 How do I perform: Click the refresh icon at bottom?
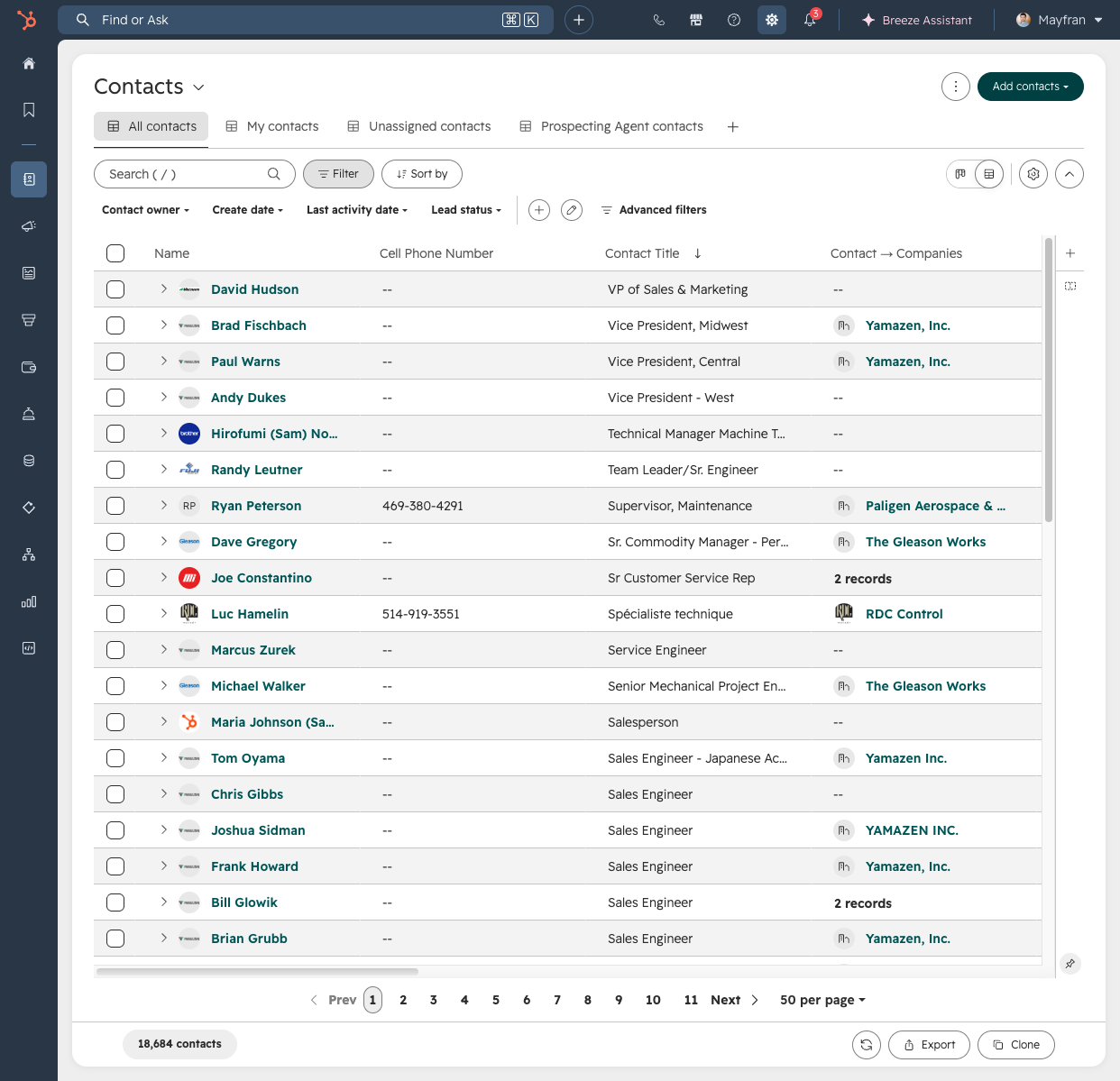[x=867, y=1045]
